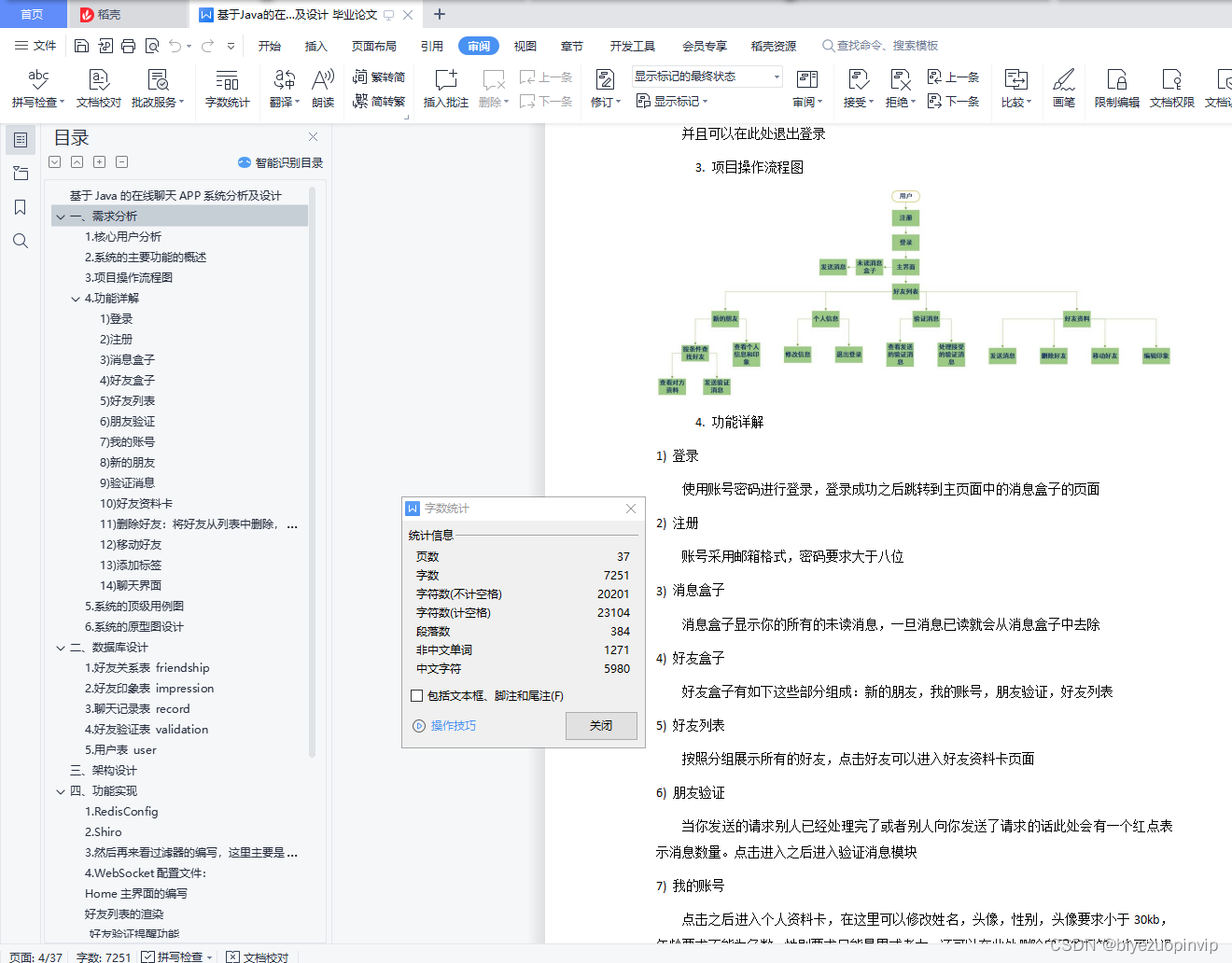The height and width of the screenshot is (963, 1232).
Task: Click the 修订 track changes icon
Action: click(x=605, y=89)
